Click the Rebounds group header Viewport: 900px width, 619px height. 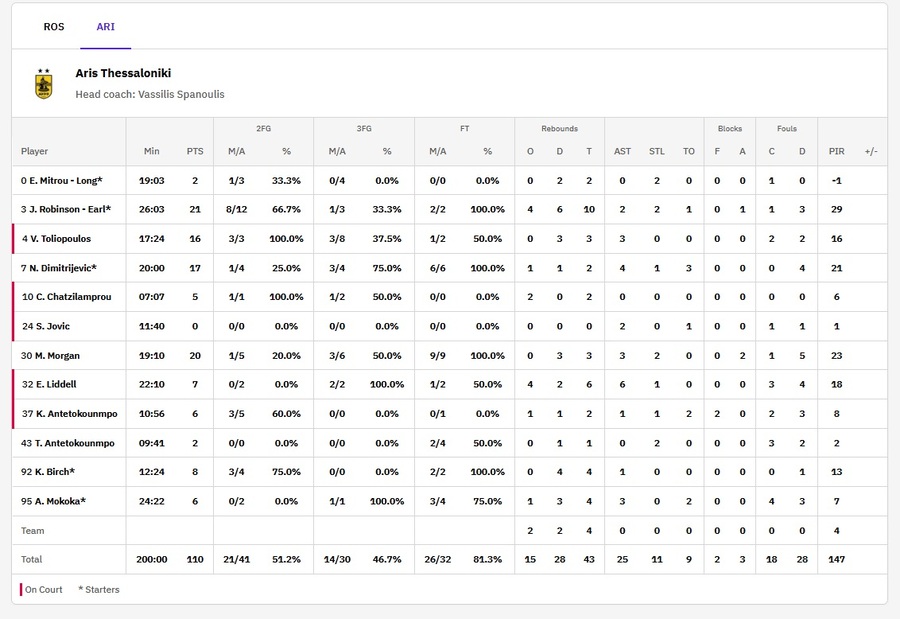[559, 129]
